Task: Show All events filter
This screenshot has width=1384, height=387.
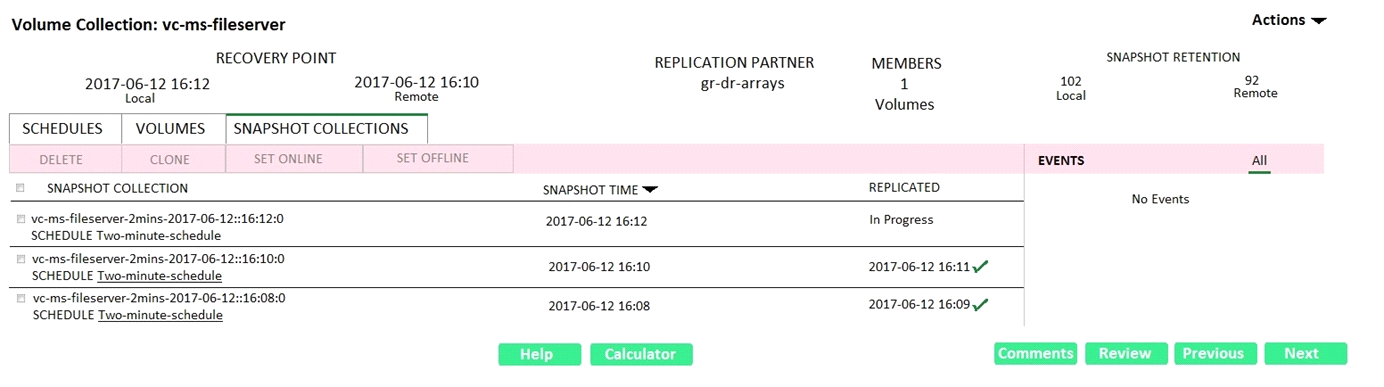Action: coord(1259,160)
